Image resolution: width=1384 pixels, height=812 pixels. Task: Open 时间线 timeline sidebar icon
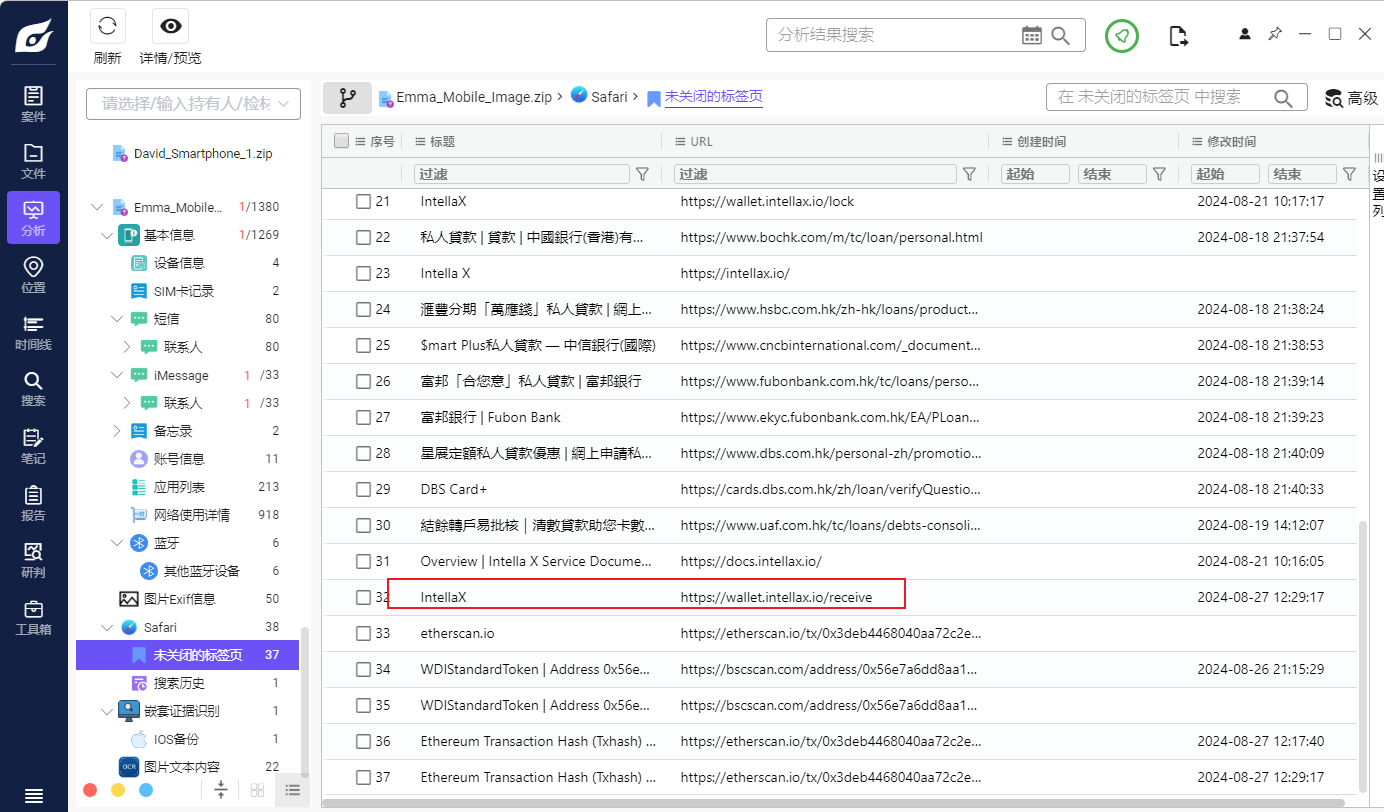[x=33, y=332]
